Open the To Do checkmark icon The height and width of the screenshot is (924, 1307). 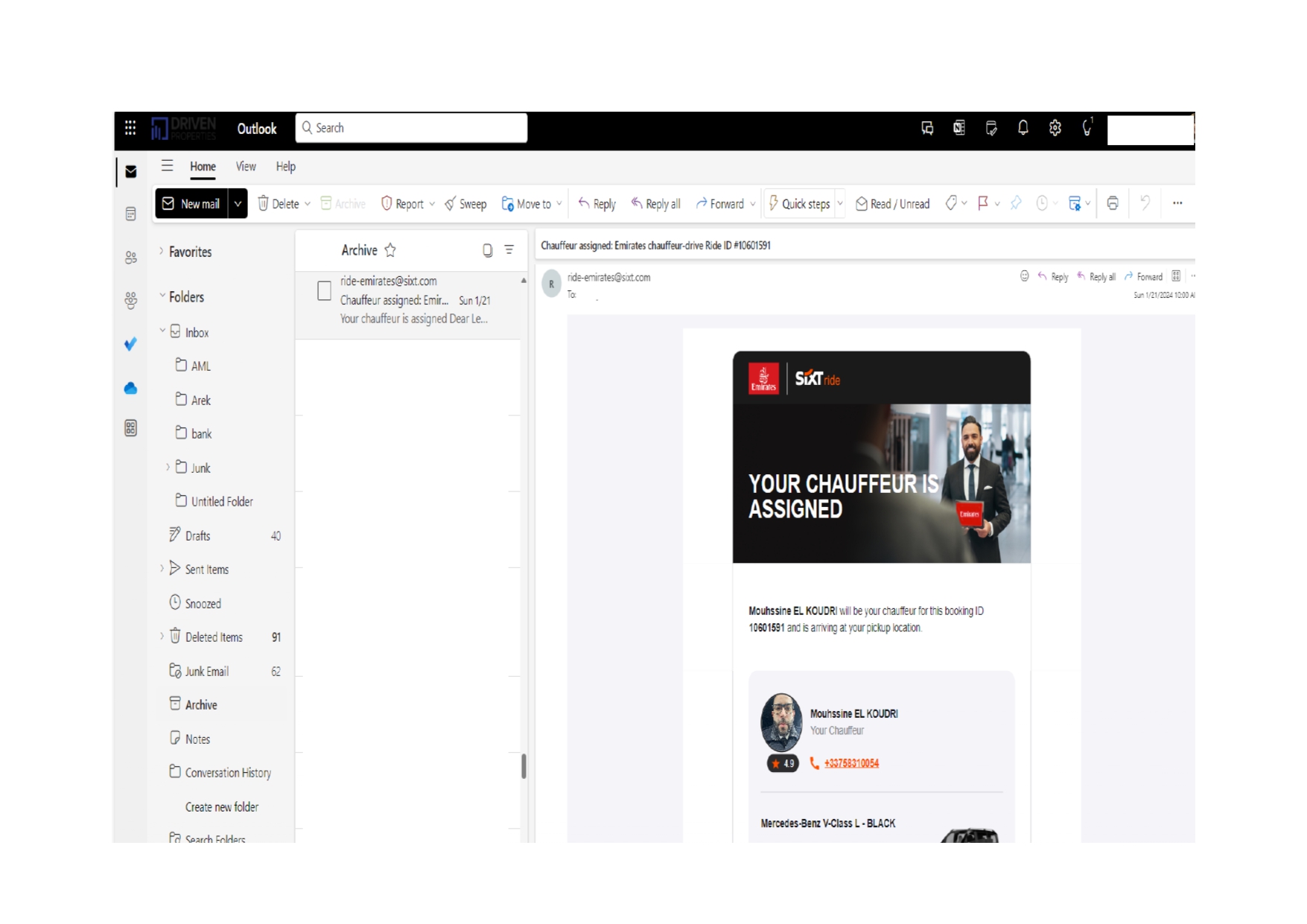131,343
